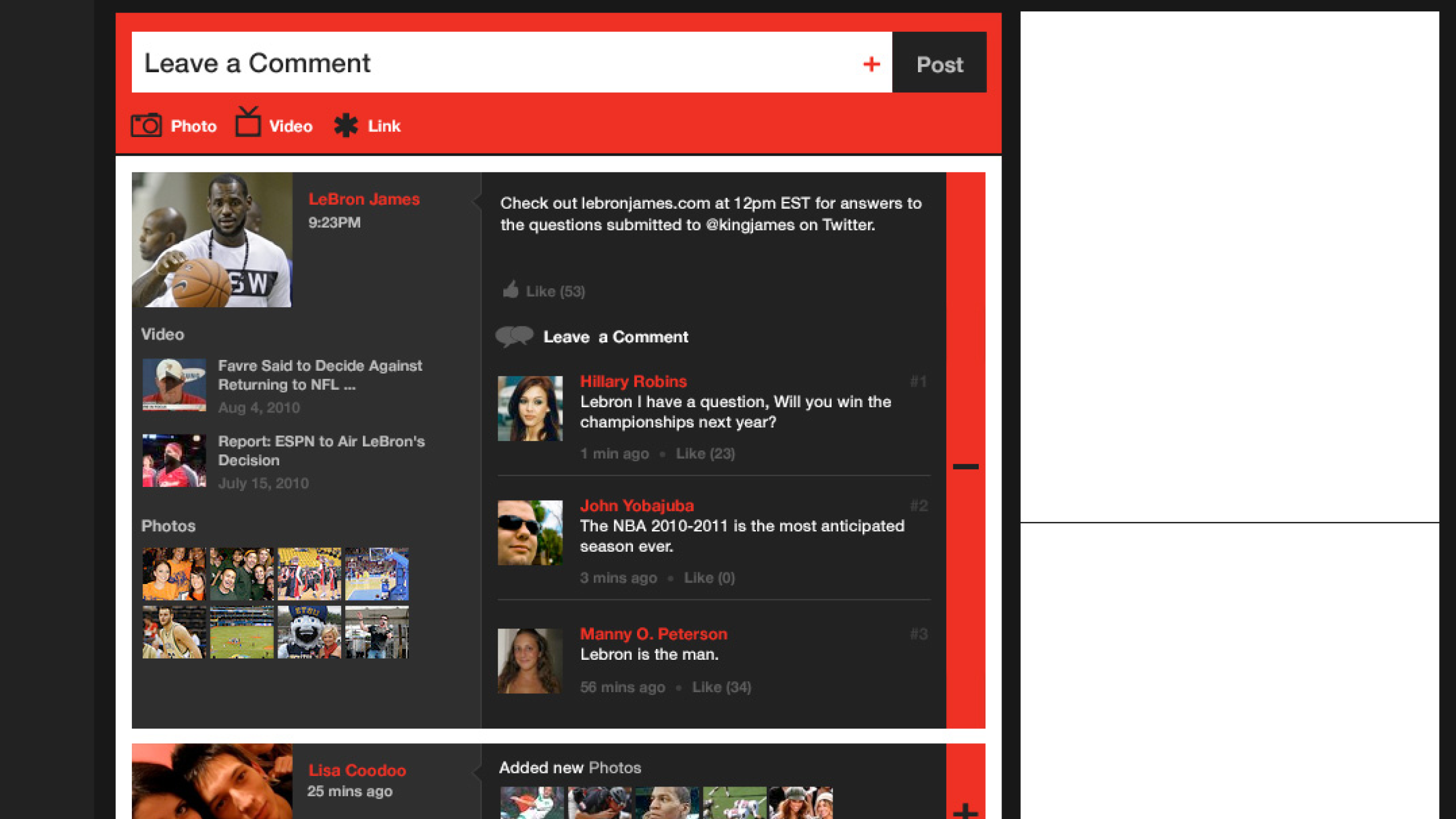Click the thumbs-up Like (53) icon
The image size is (1456, 819).
coord(511,290)
